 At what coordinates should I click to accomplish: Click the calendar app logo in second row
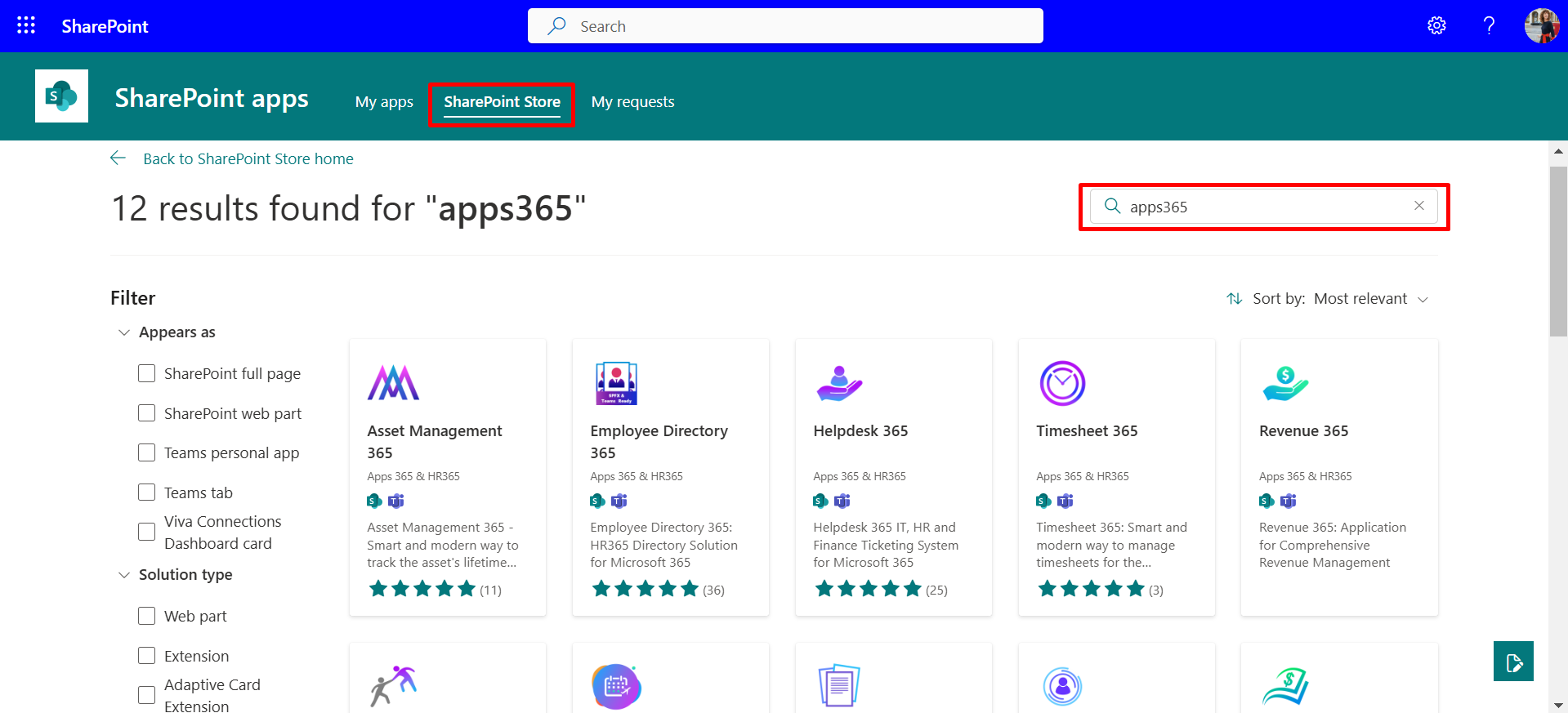pyautogui.click(x=616, y=686)
